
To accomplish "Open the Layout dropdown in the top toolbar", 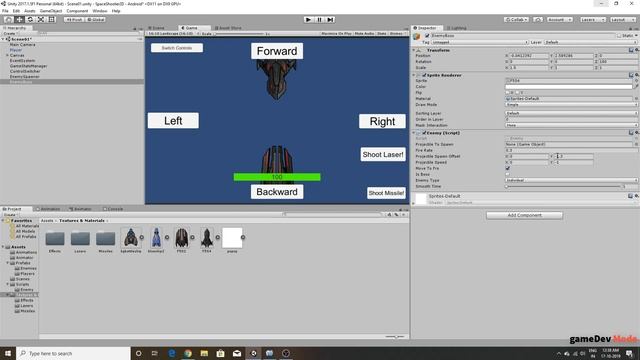I will [x=623, y=20].
